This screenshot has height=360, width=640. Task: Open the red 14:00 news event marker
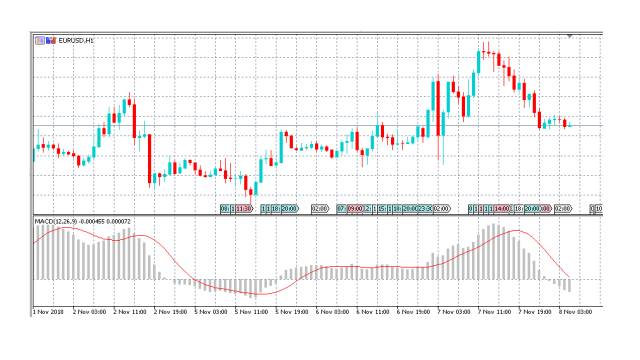tap(502, 209)
